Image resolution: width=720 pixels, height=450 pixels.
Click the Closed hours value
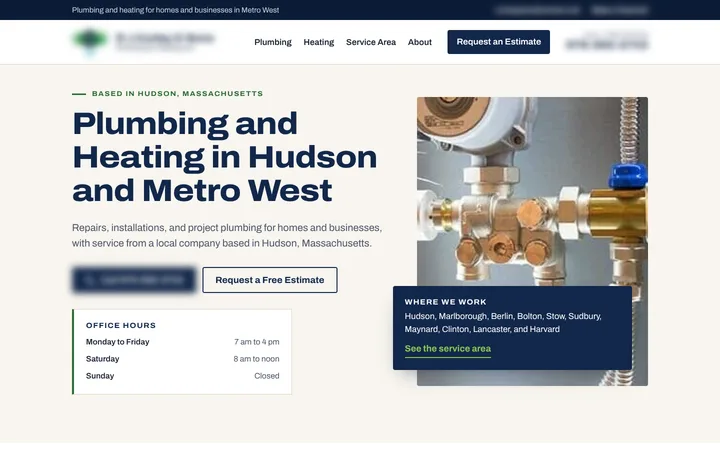coord(267,376)
